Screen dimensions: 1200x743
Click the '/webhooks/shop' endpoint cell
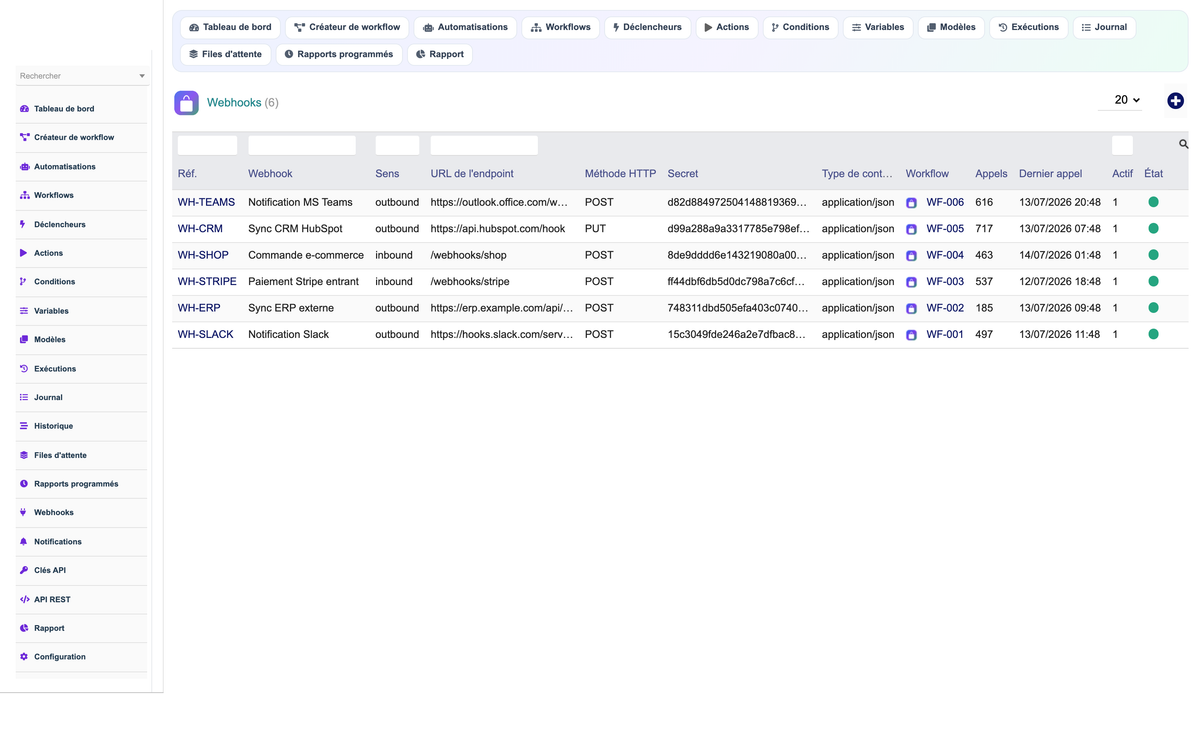469,255
